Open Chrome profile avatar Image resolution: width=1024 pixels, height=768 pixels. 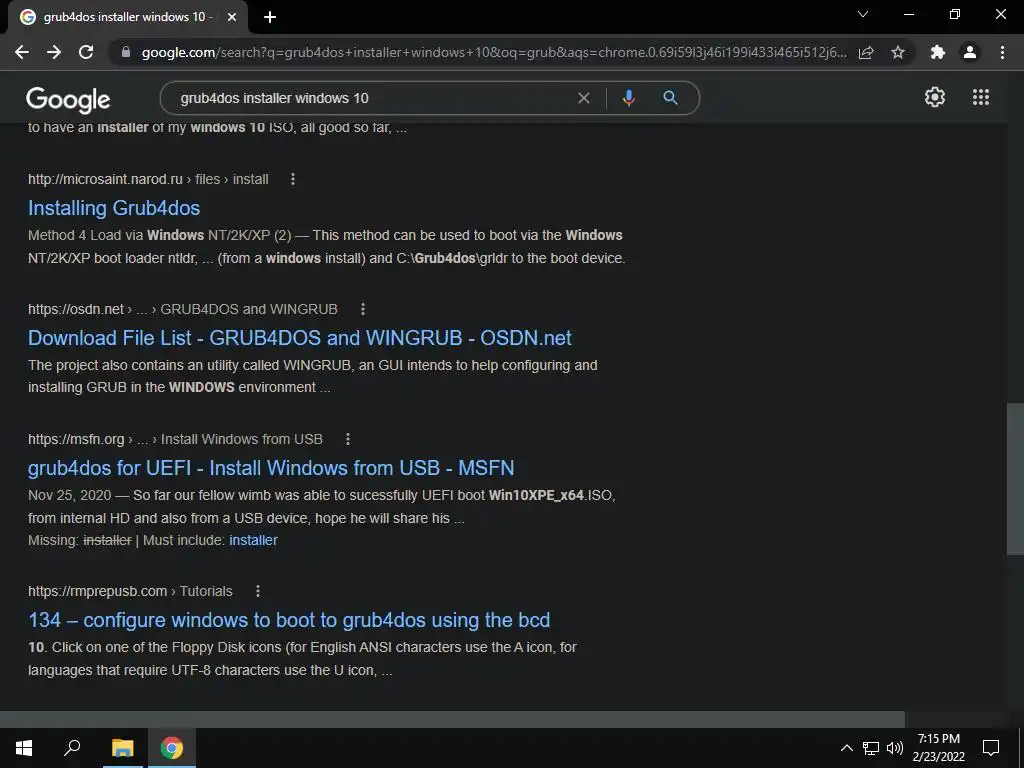click(970, 52)
